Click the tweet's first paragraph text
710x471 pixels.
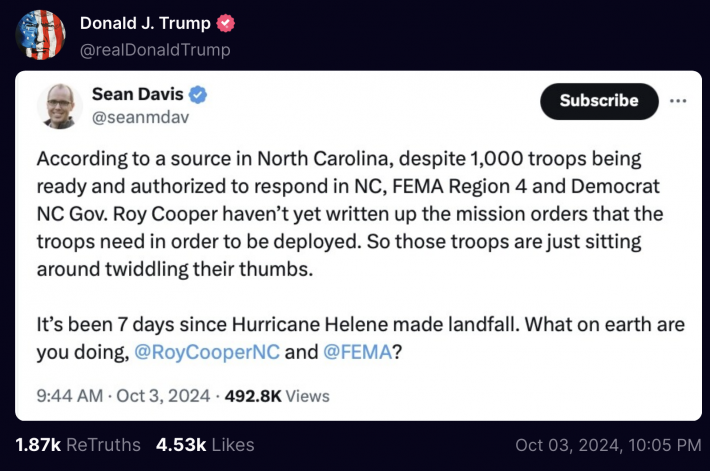(340, 214)
